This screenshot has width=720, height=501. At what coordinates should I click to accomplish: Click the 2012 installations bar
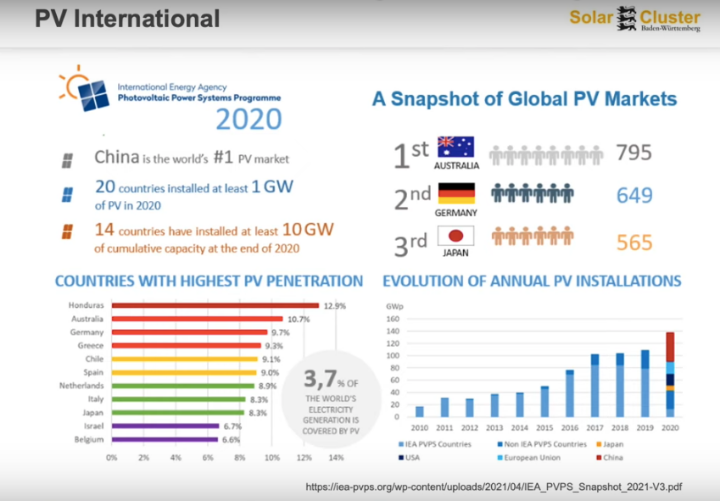click(x=469, y=408)
